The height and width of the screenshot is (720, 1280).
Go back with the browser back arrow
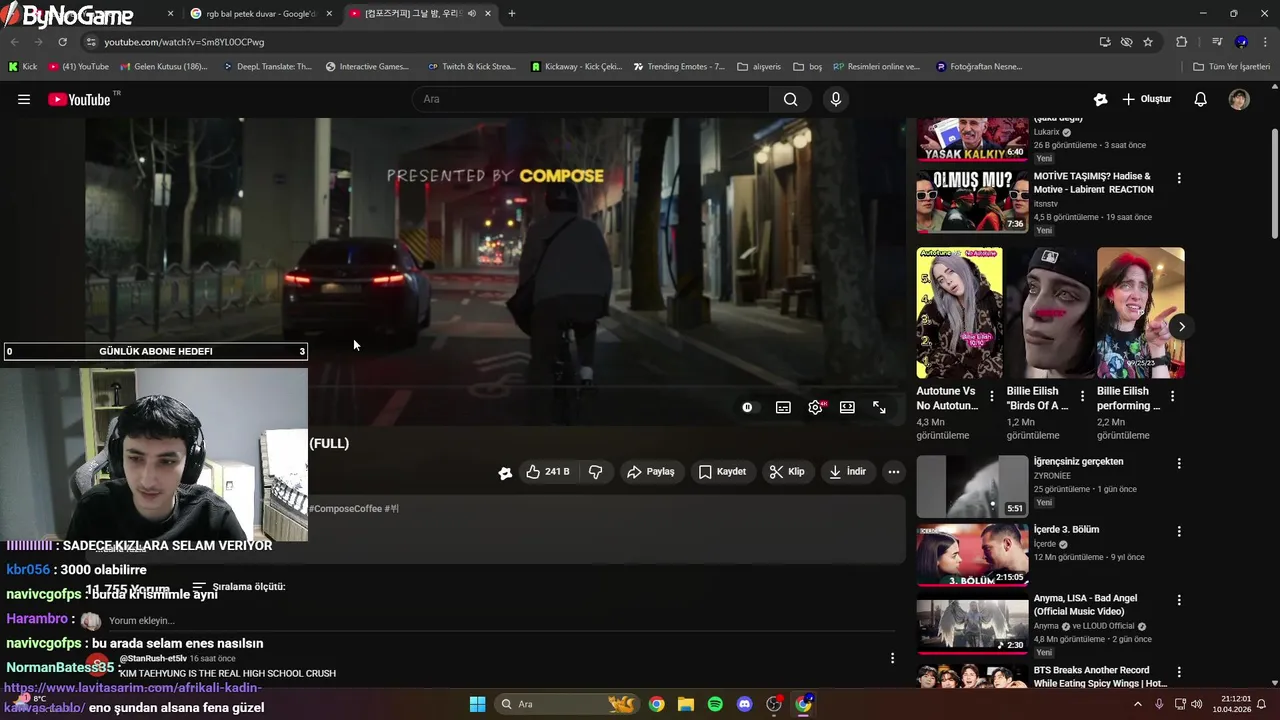point(14,42)
